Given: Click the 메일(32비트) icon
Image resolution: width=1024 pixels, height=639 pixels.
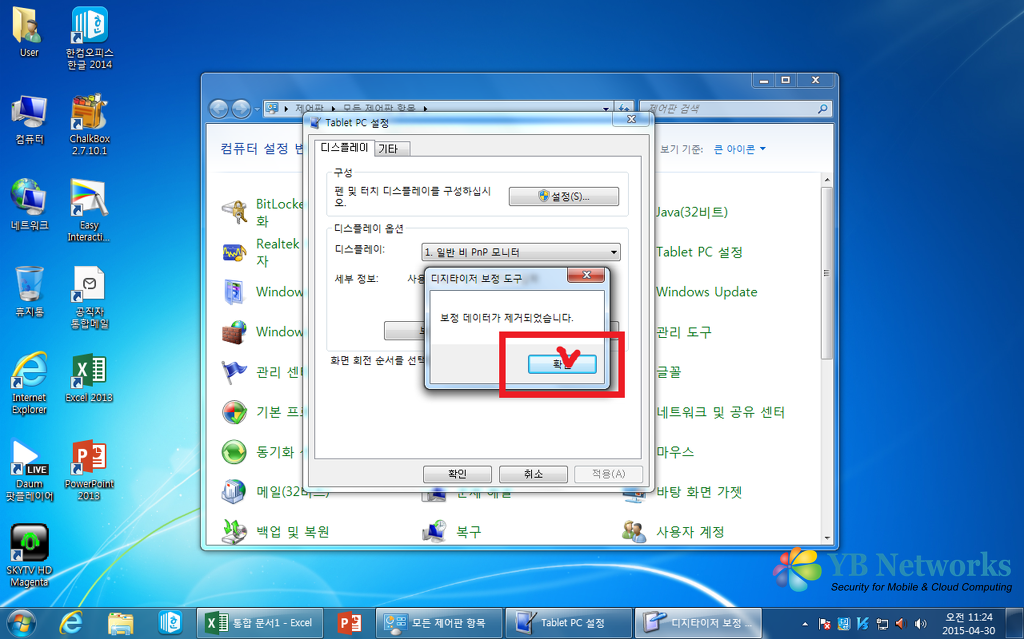Looking at the screenshot, I should (x=234, y=491).
